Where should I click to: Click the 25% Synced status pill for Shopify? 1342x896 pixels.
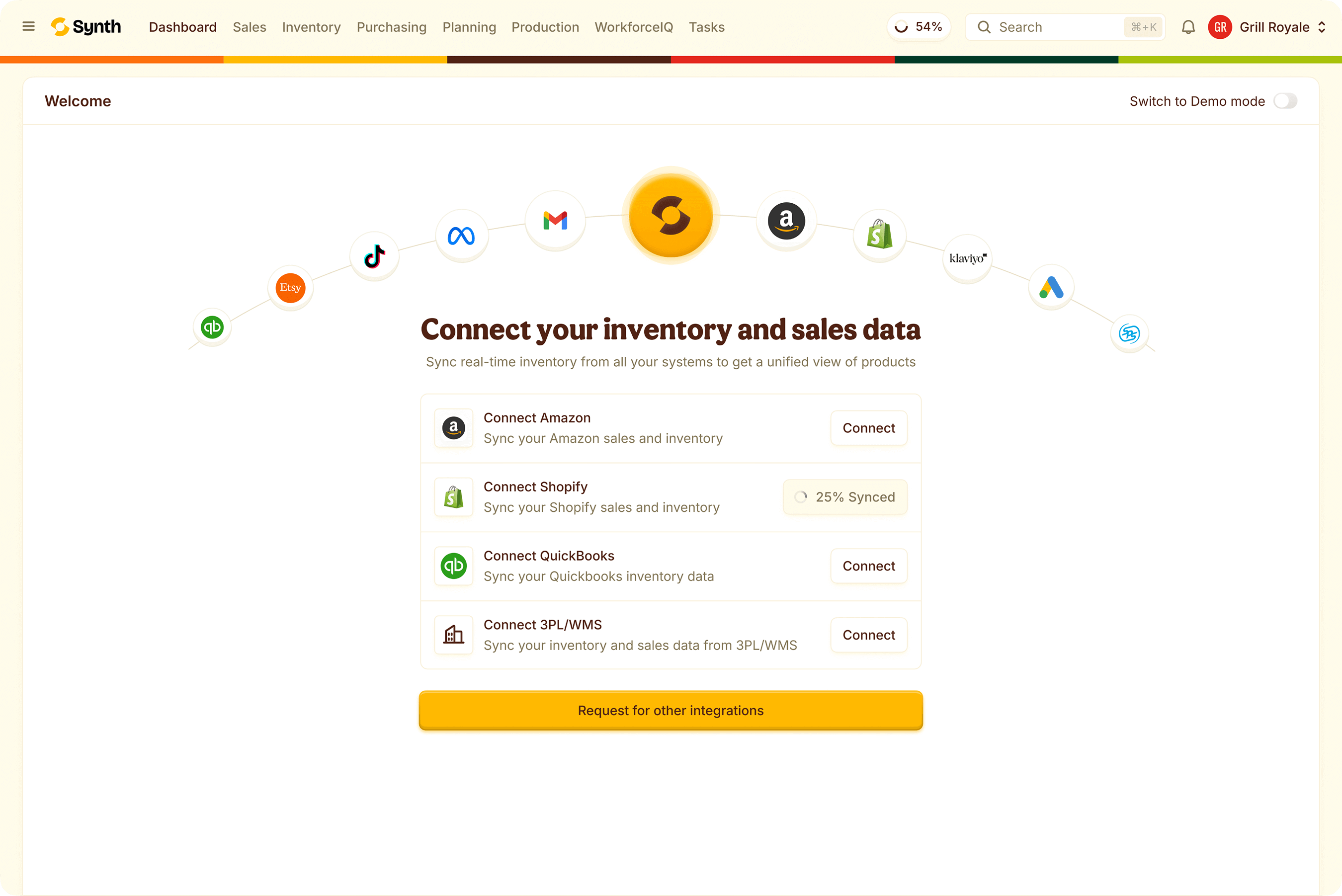click(x=845, y=496)
